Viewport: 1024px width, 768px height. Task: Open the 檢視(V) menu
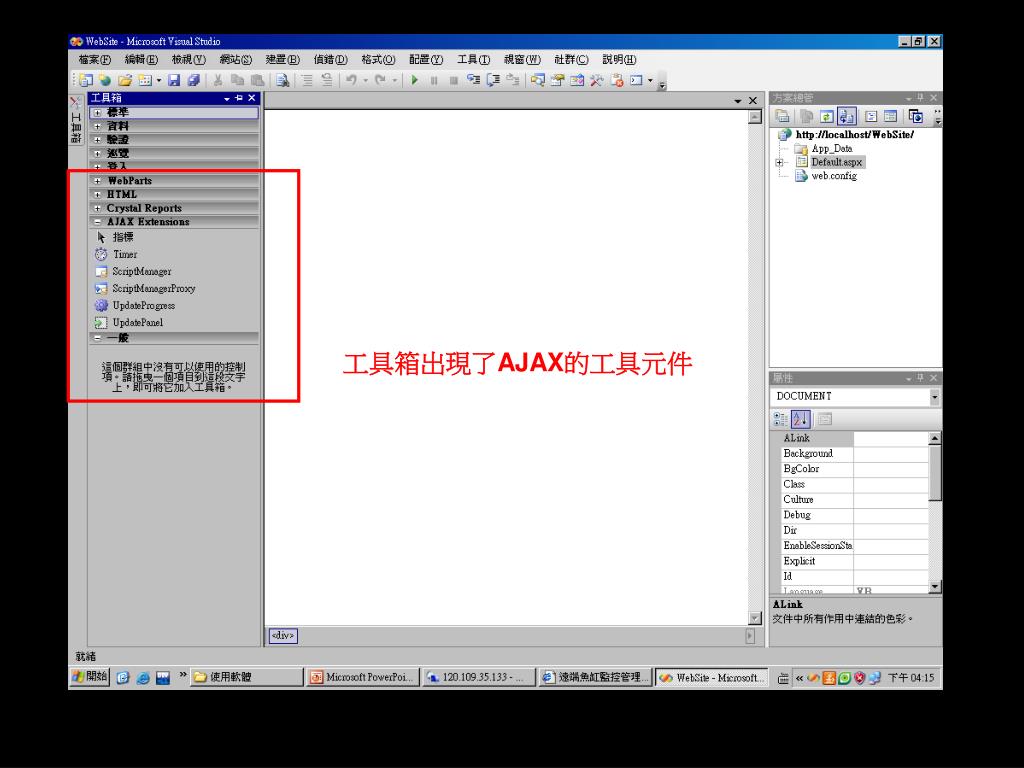(189, 59)
